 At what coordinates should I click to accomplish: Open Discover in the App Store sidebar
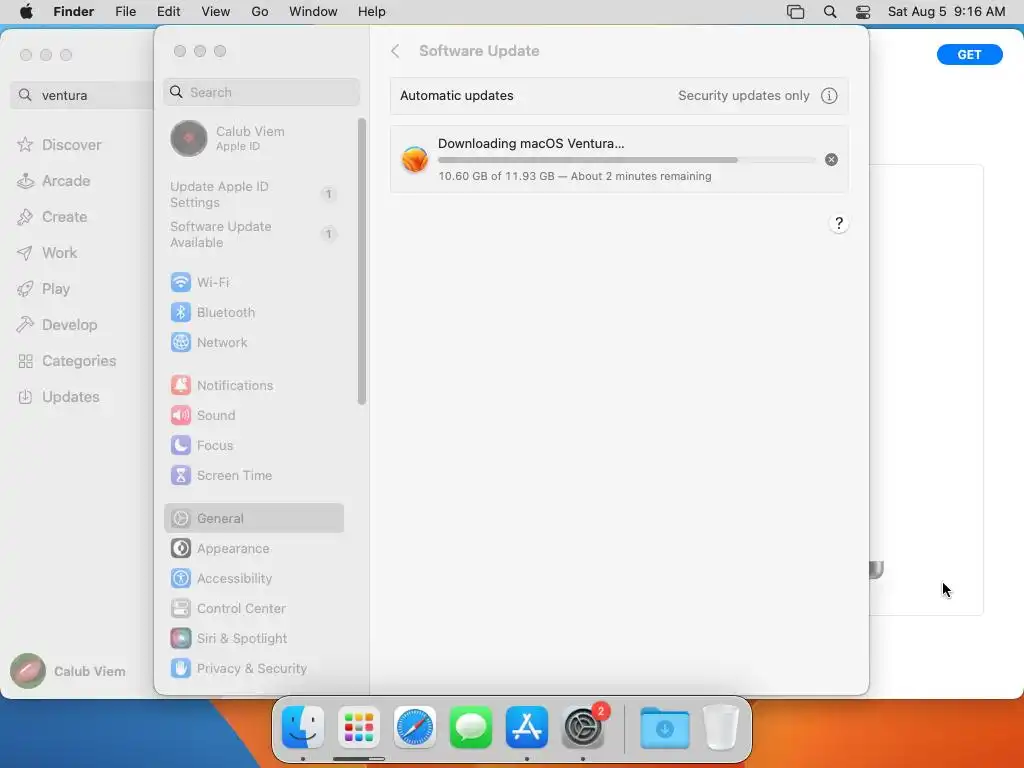point(60,144)
